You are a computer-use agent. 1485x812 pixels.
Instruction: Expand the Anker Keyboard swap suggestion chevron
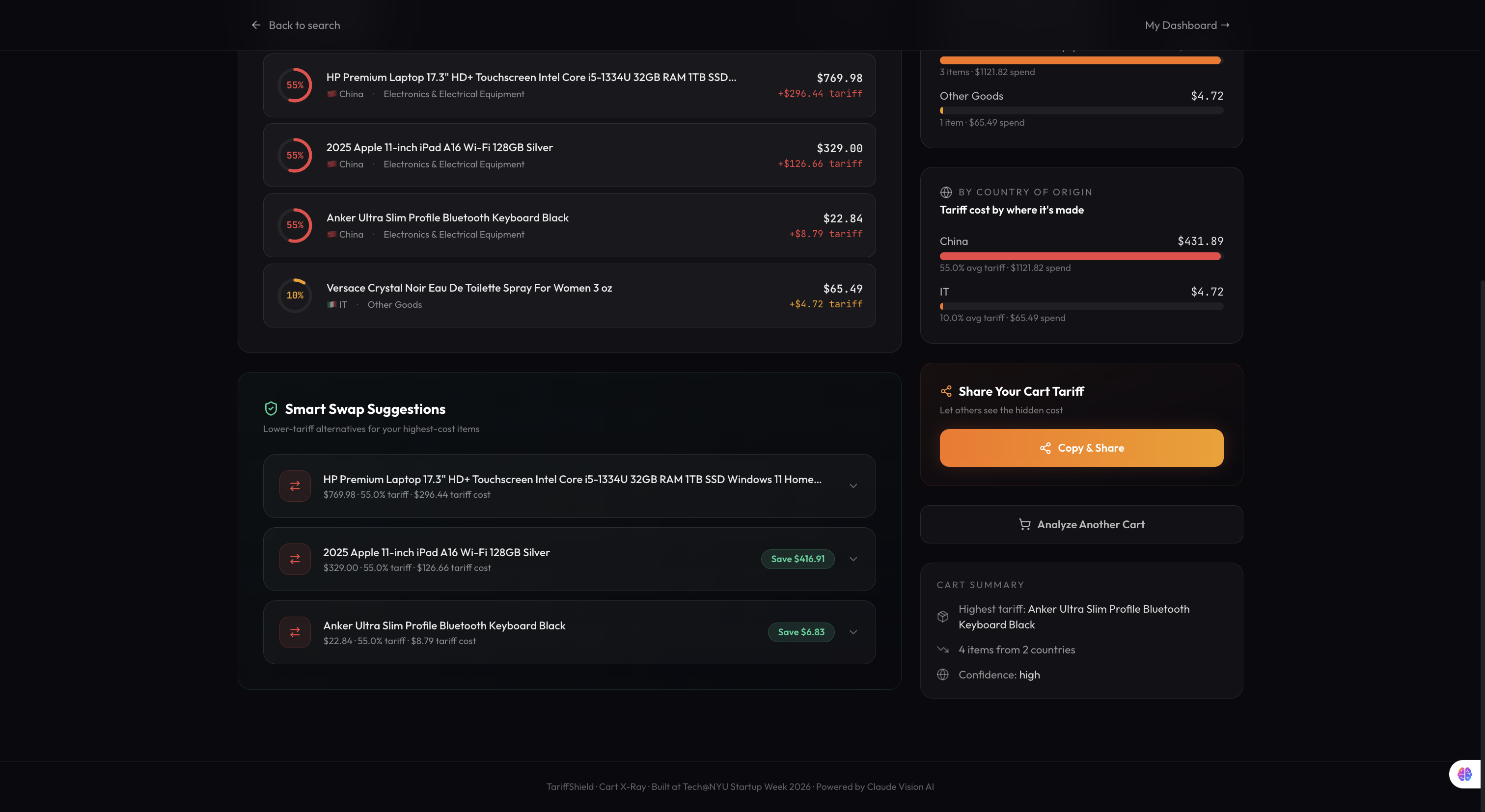(853, 632)
